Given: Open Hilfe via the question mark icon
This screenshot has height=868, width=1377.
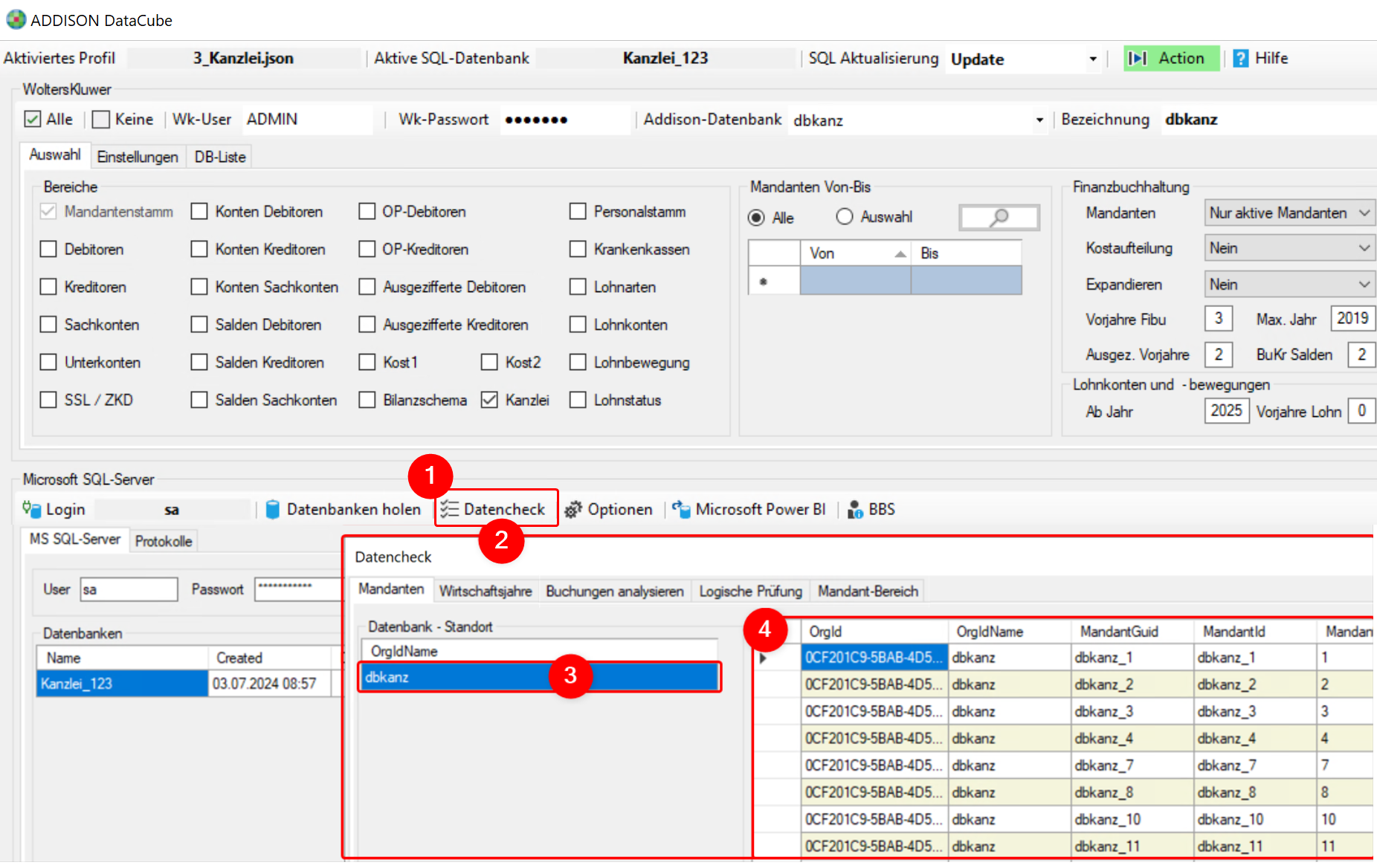Looking at the screenshot, I should [x=1240, y=58].
